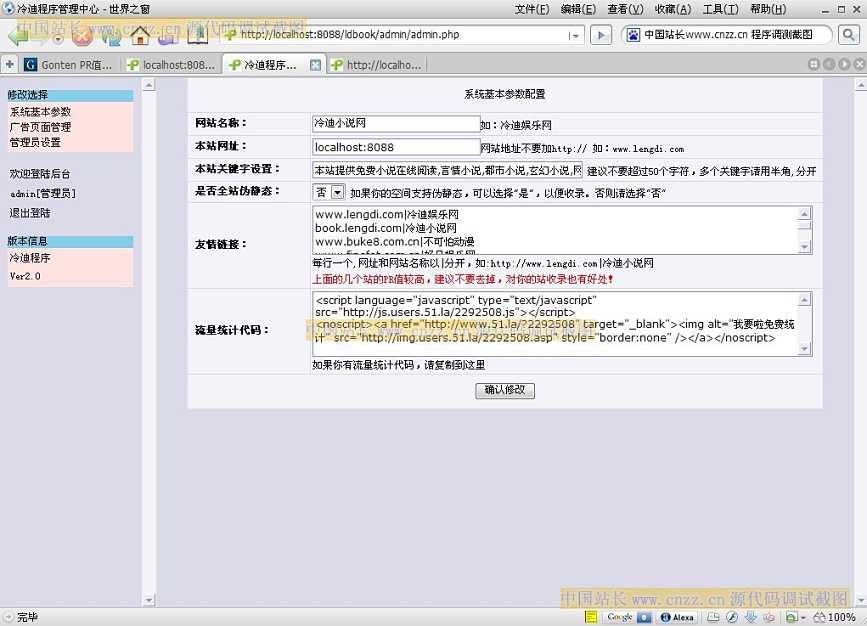
Task: Switch to the Gonten PR值 tab
Action: pyautogui.click(x=69, y=65)
